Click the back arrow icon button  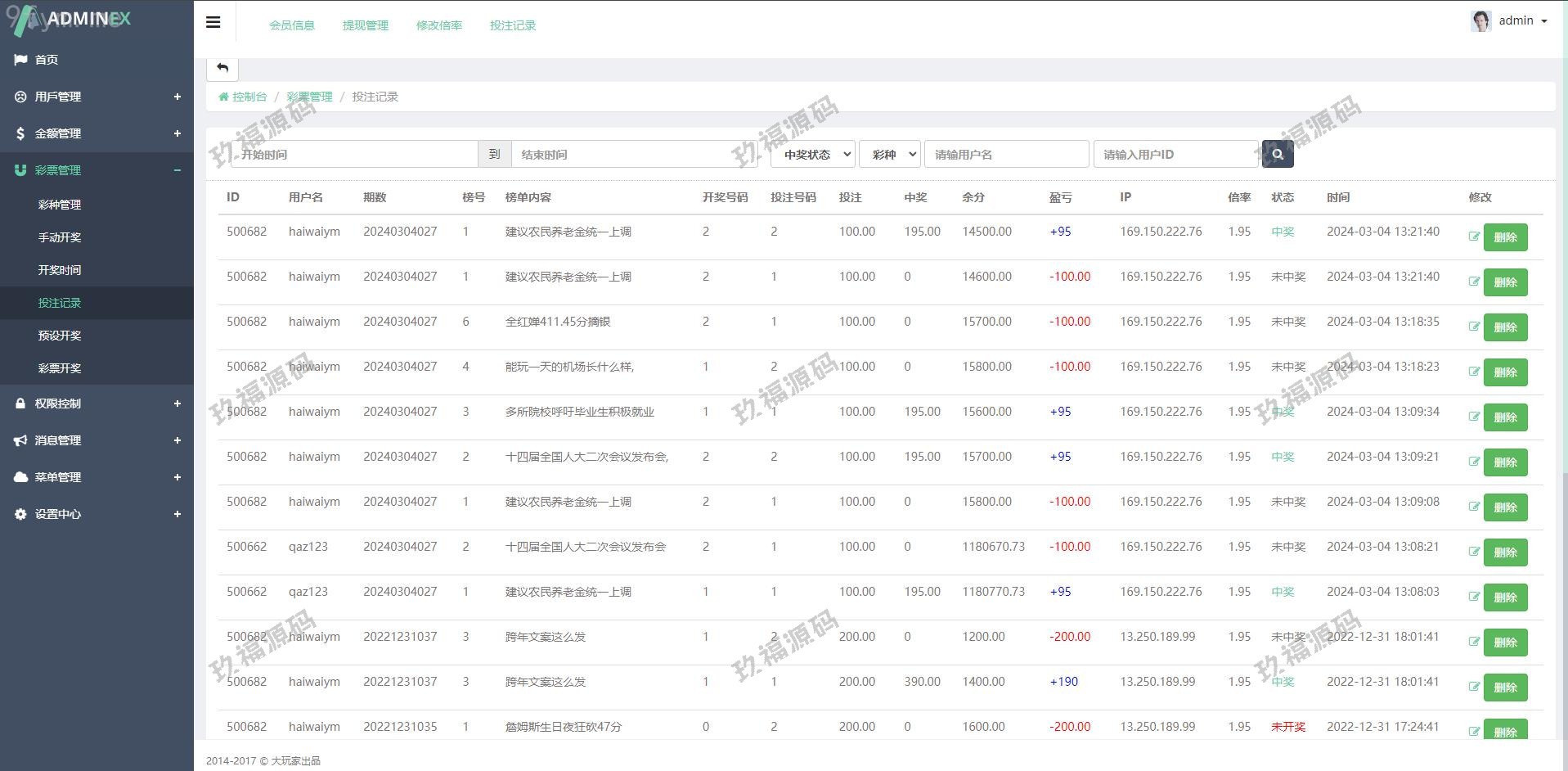tap(222, 68)
